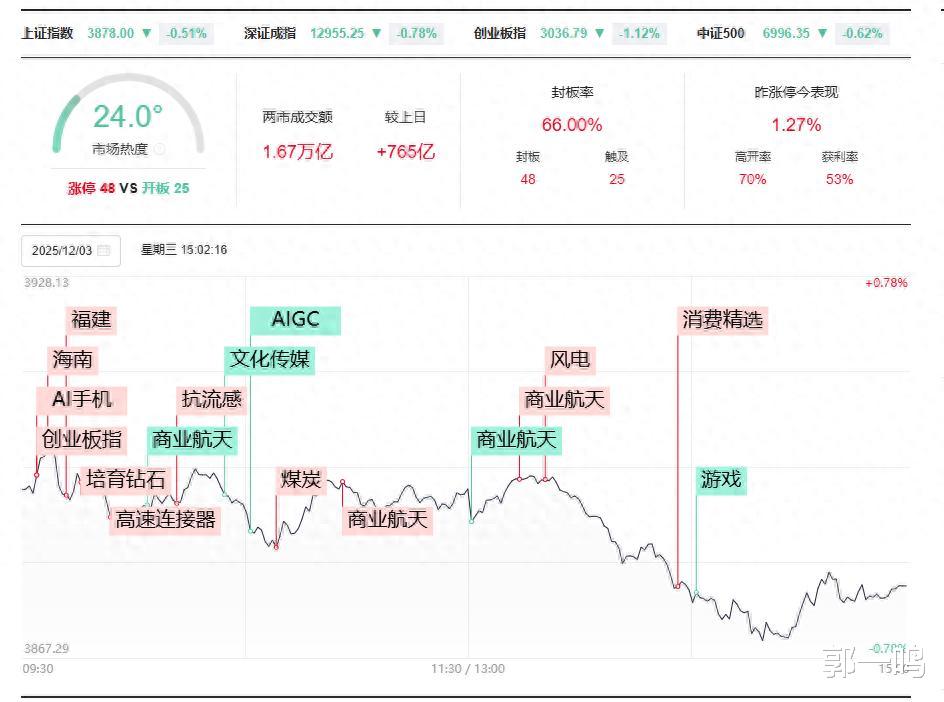Select the green AIGC tag on chart
944x702 pixels.
point(295,320)
